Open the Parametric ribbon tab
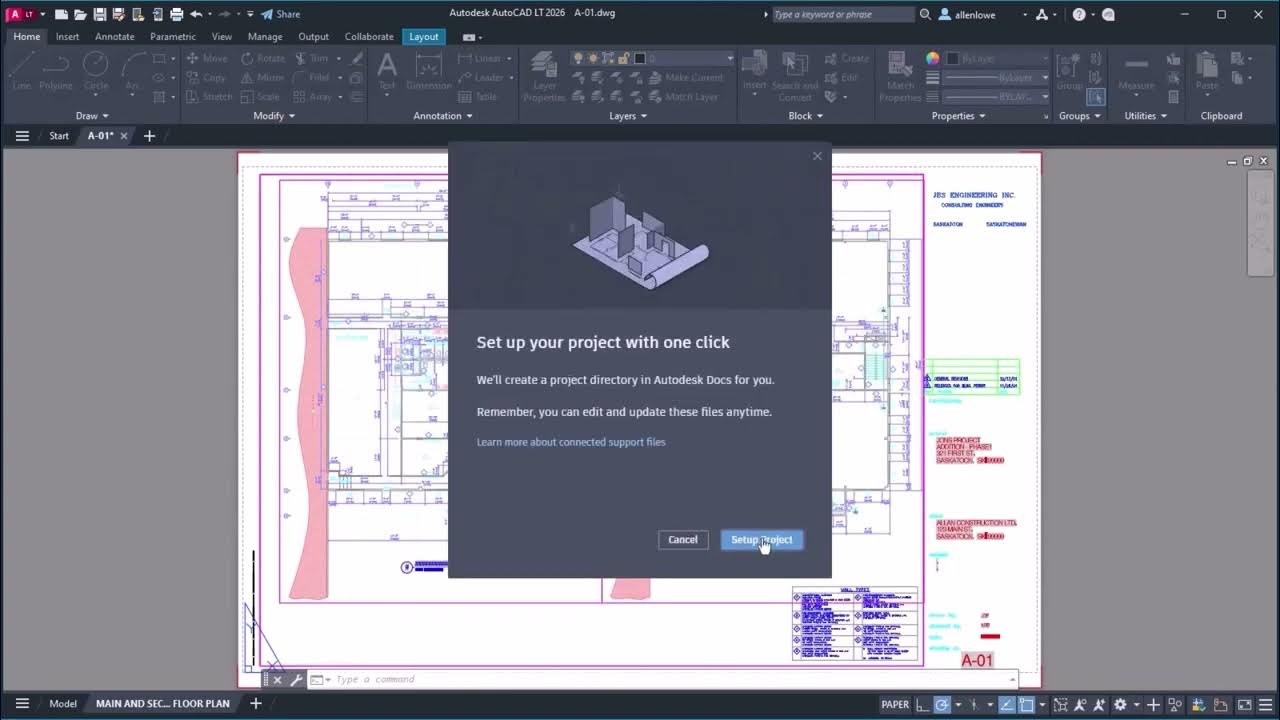 (x=172, y=36)
